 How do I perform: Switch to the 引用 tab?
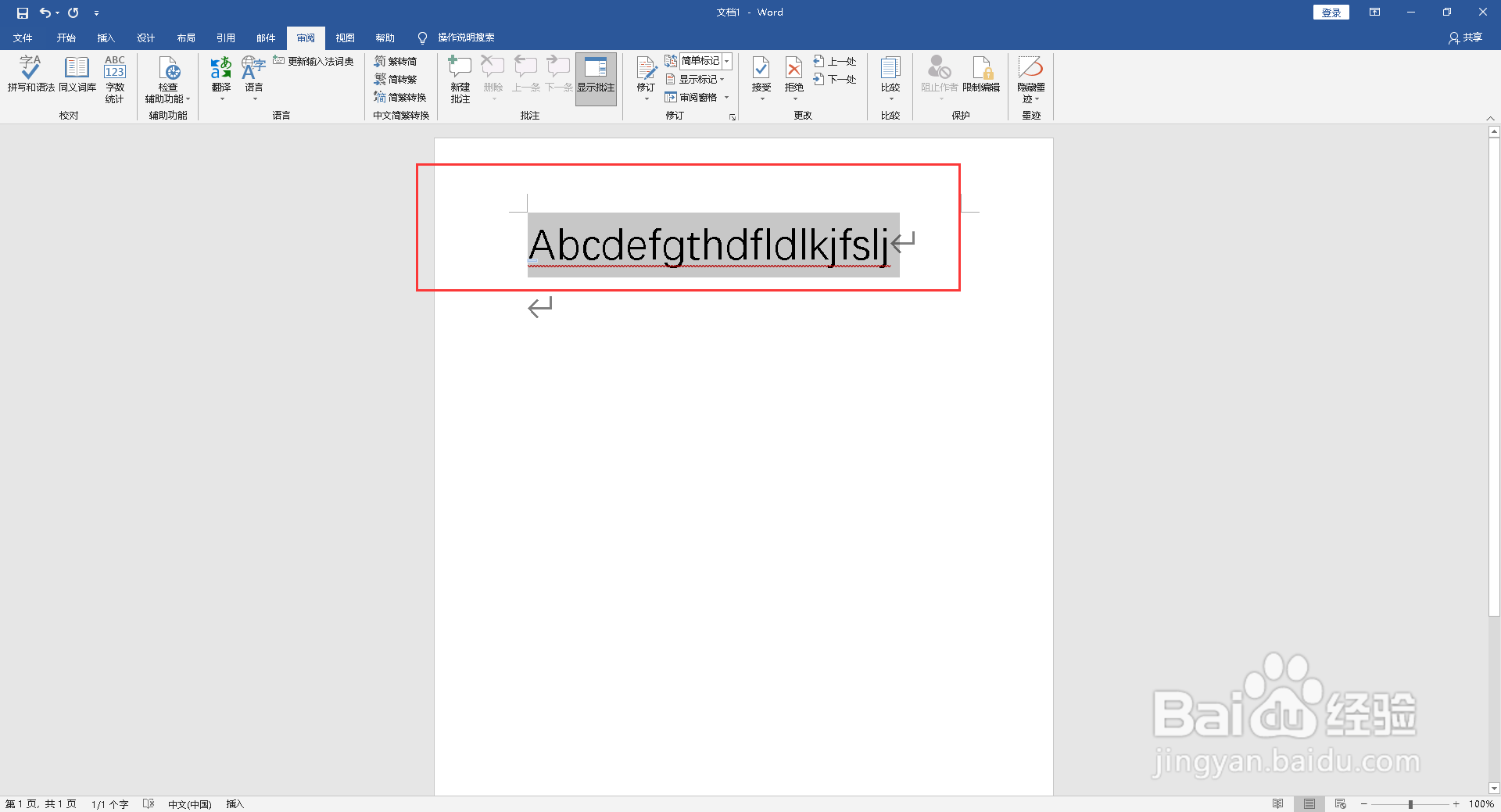point(225,38)
